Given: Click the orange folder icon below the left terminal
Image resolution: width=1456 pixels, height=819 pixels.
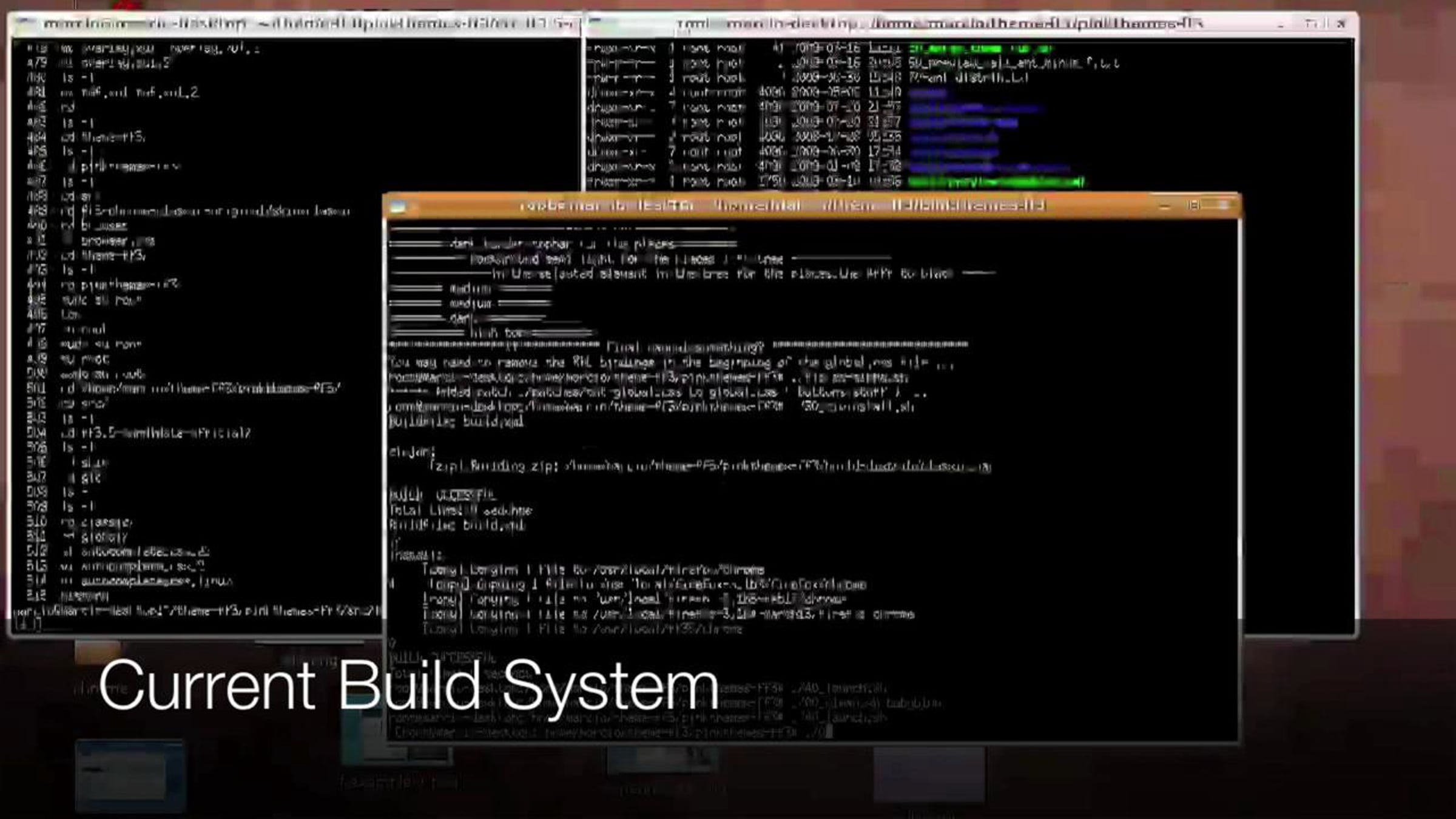Looking at the screenshot, I should click(x=97, y=652).
